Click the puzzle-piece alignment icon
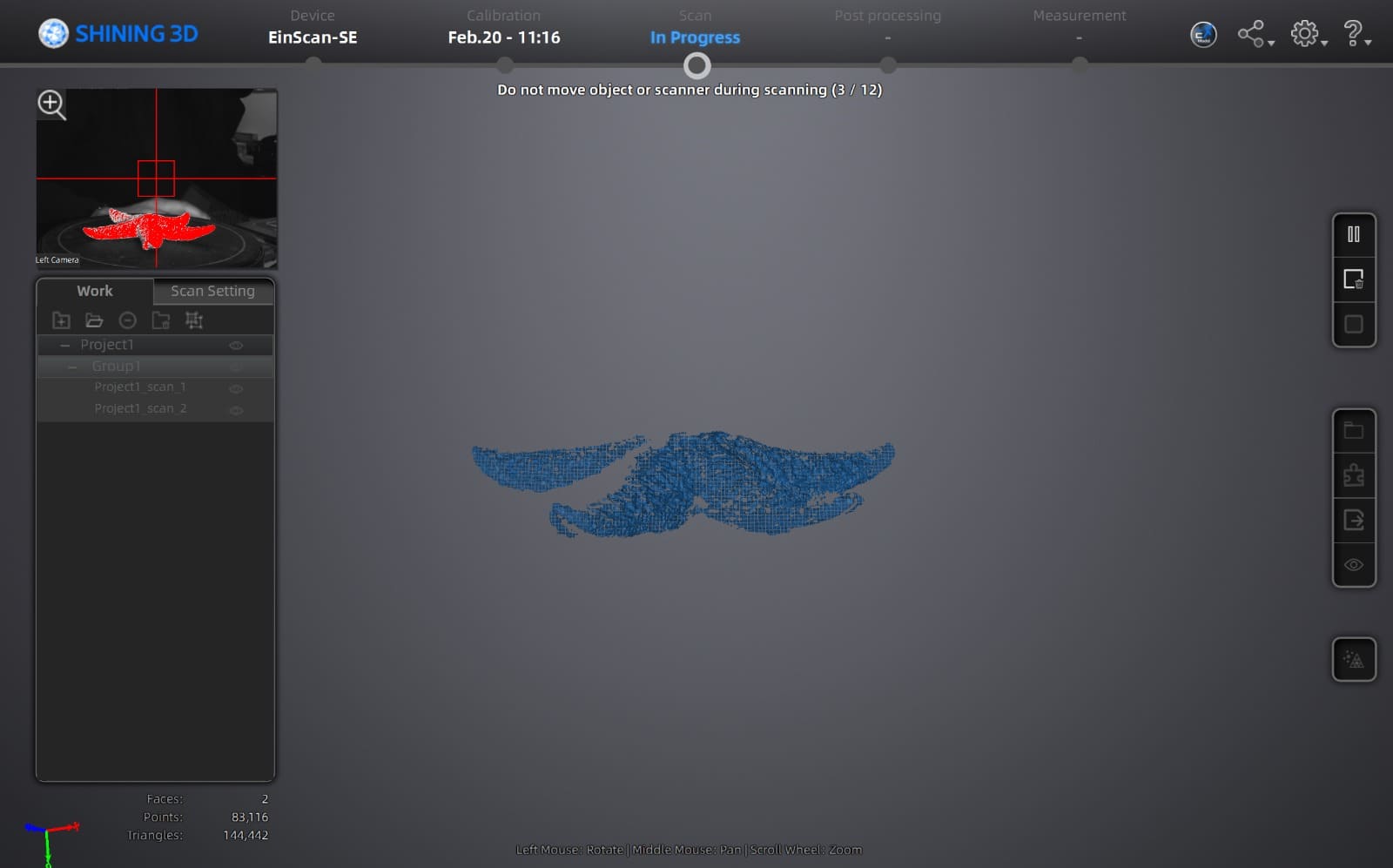The height and width of the screenshot is (868, 1393). click(1354, 475)
